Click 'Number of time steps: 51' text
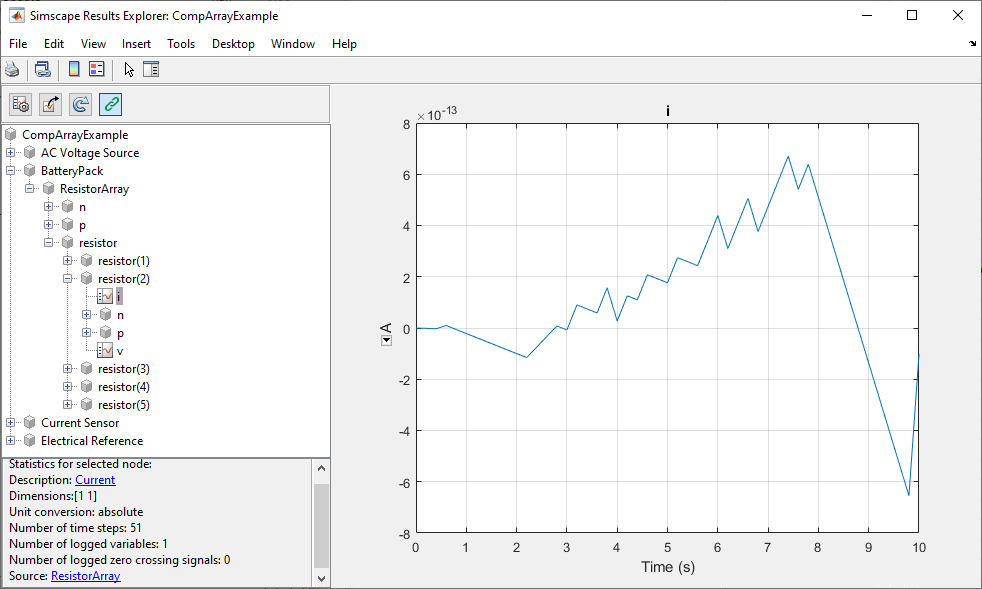Viewport: 982px width, 589px height. 75,528
